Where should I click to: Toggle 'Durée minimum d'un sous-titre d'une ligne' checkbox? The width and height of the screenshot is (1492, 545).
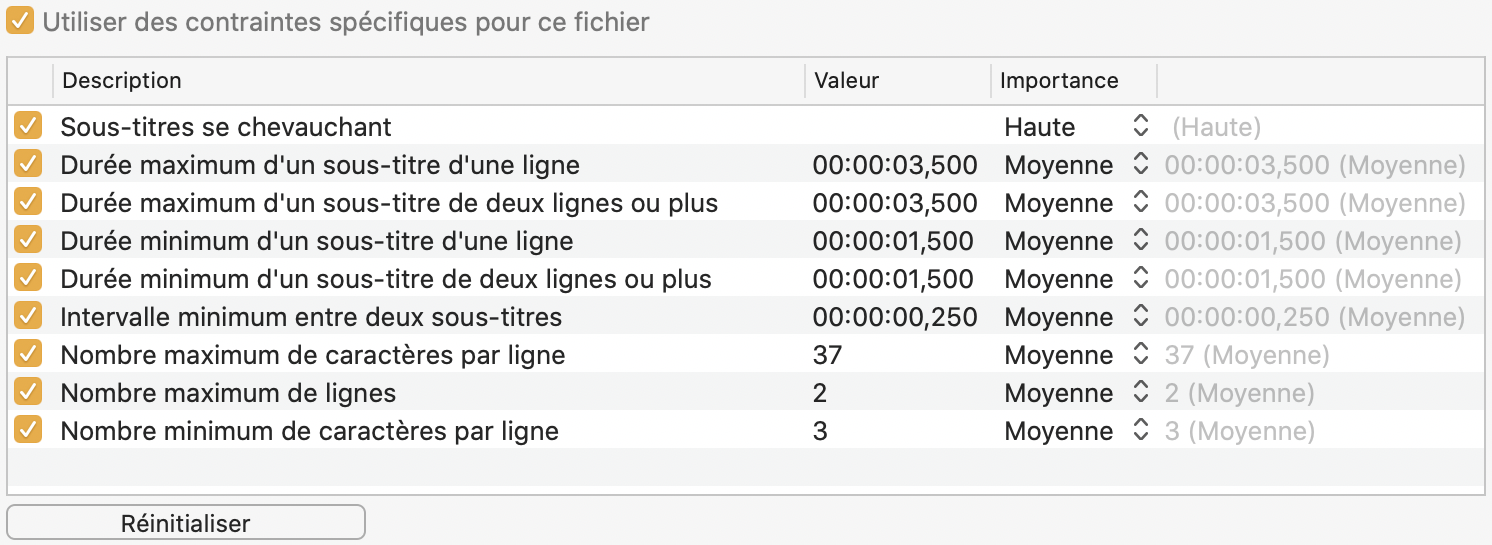[28, 241]
